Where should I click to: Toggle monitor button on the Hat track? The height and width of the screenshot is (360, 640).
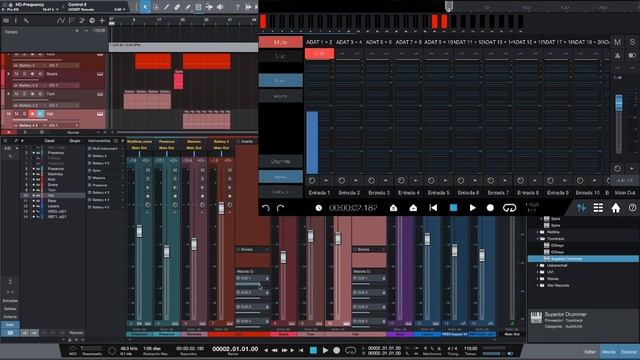(x=40, y=114)
